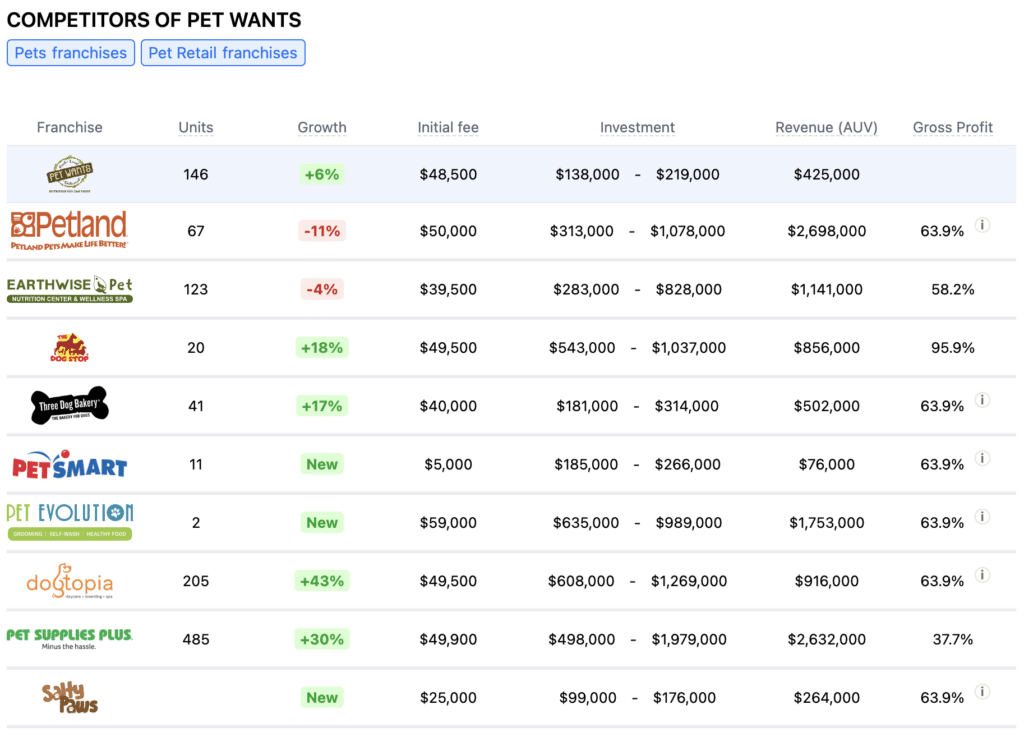Image resolution: width=1024 pixels, height=746 pixels.
Task: Open the Pets franchises tag
Action: tap(71, 53)
